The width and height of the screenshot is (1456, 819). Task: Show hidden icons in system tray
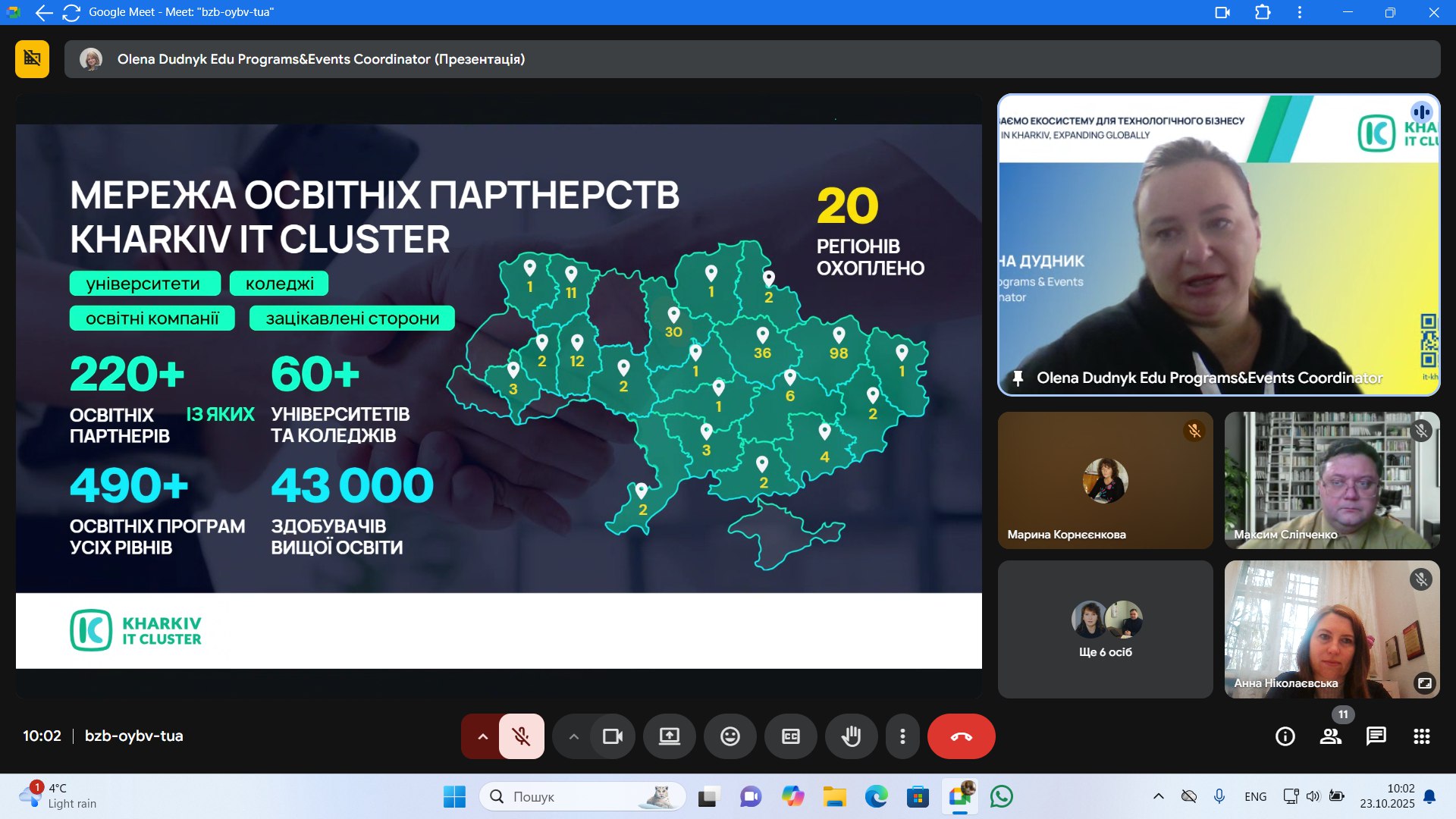tap(1158, 796)
